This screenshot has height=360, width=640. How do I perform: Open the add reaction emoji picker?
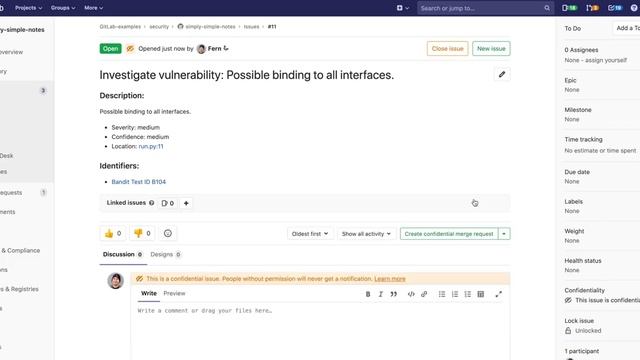pos(168,233)
